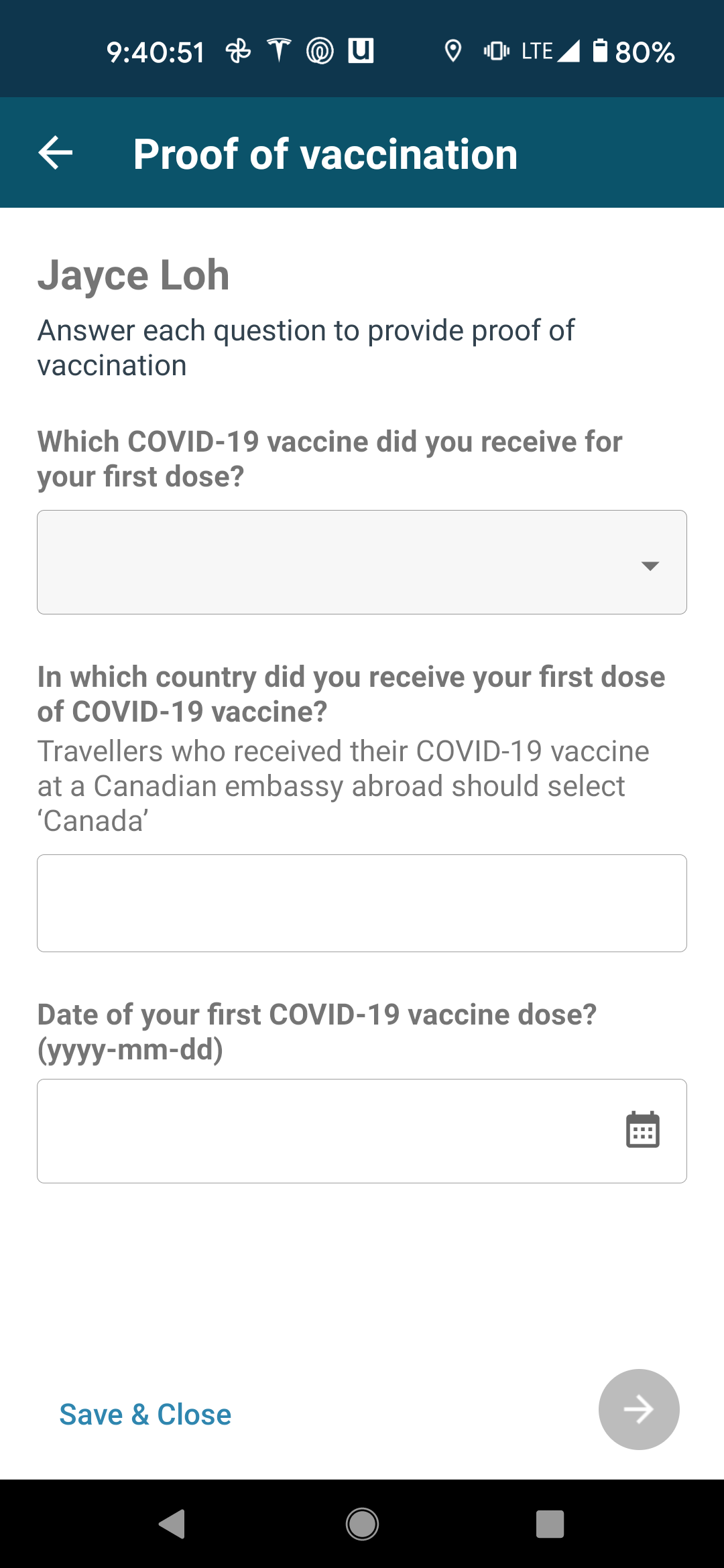Tap the pinwheel icon in status bar

[238, 51]
